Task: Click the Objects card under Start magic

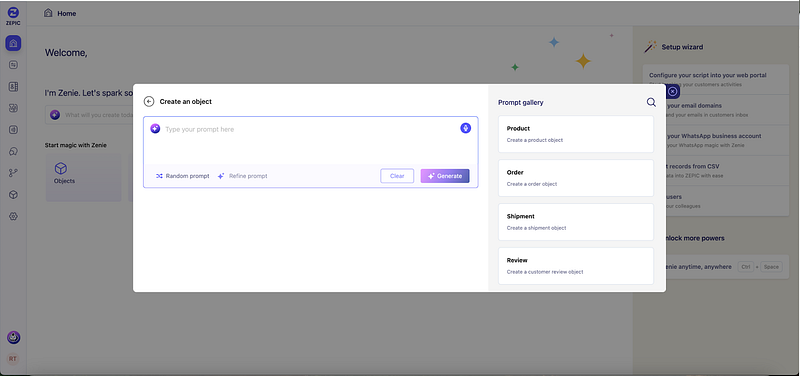Action: (83, 178)
